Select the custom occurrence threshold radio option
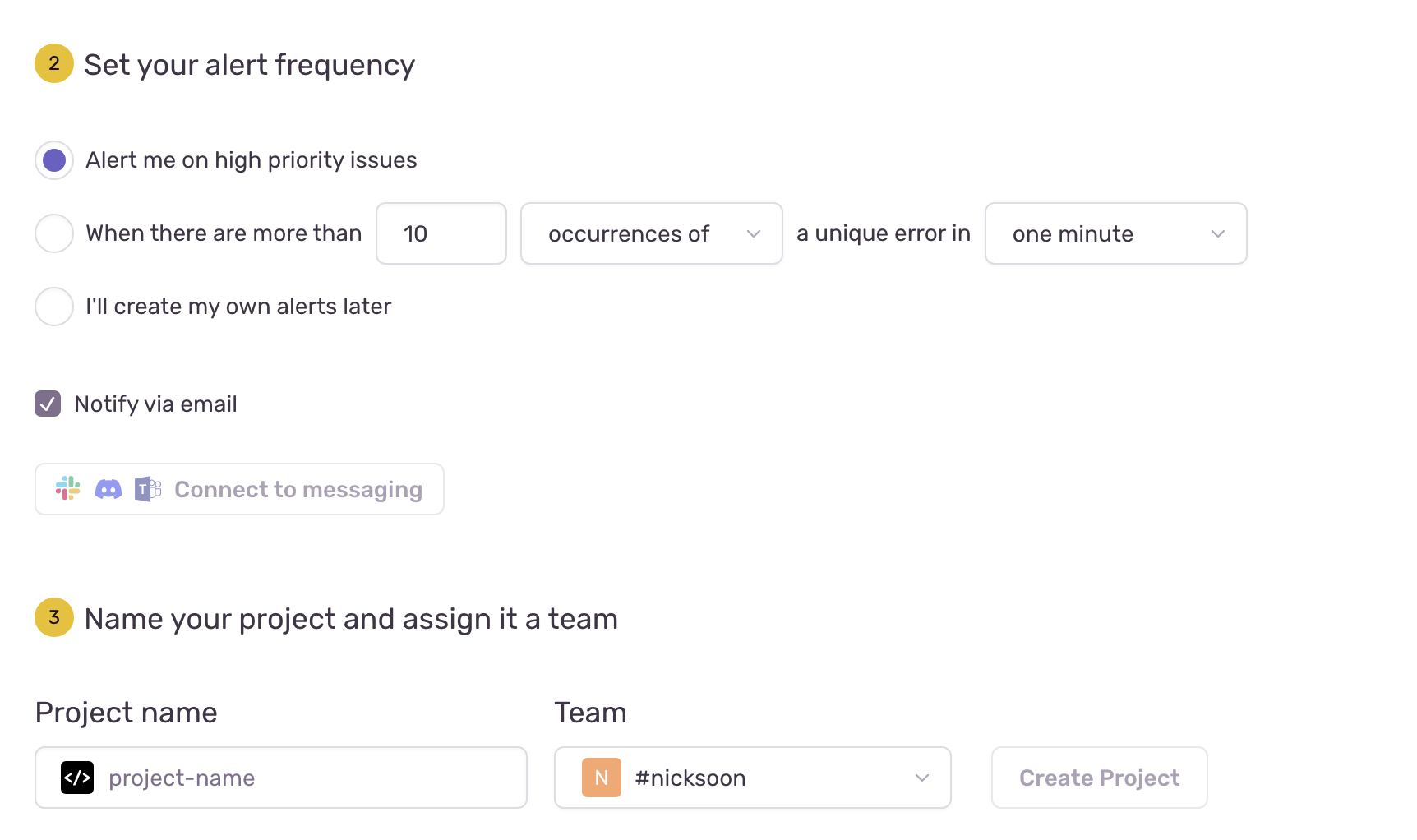 [x=54, y=233]
